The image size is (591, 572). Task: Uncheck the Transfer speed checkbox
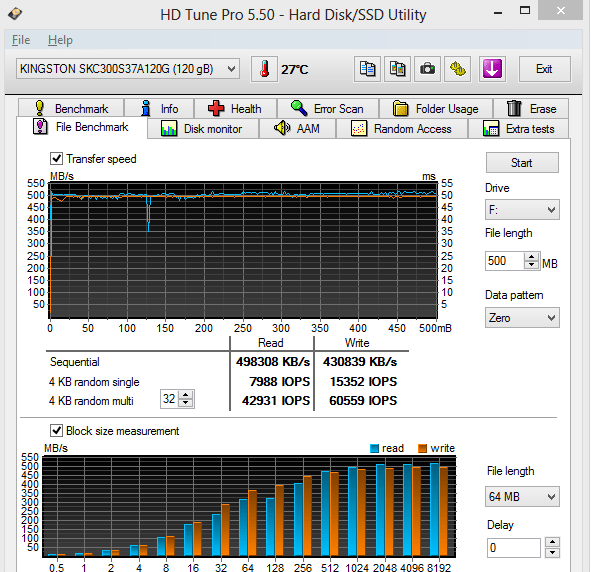57,159
